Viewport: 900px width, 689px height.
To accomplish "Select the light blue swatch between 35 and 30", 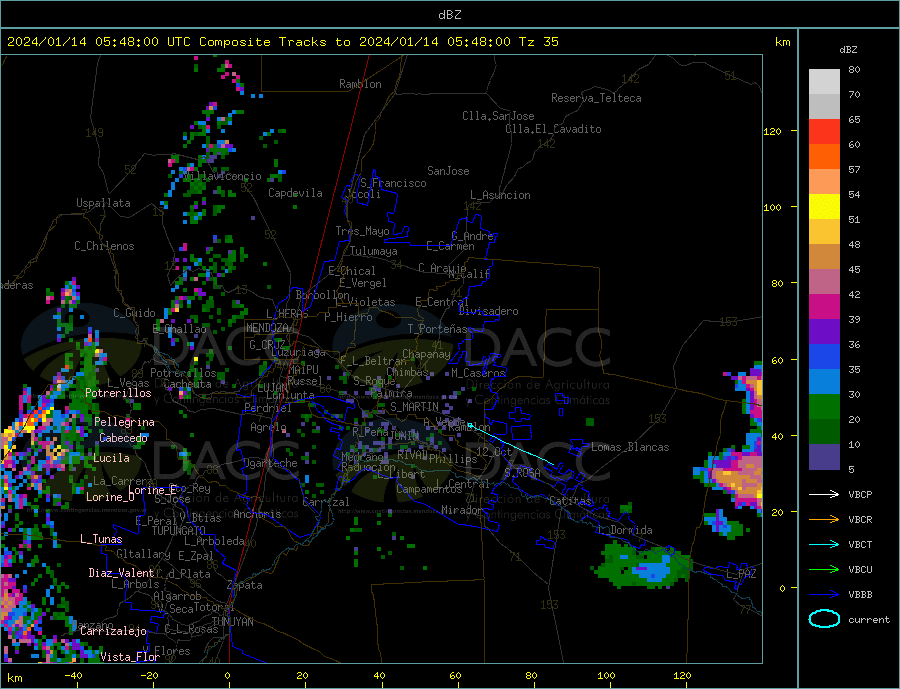I will [824, 382].
